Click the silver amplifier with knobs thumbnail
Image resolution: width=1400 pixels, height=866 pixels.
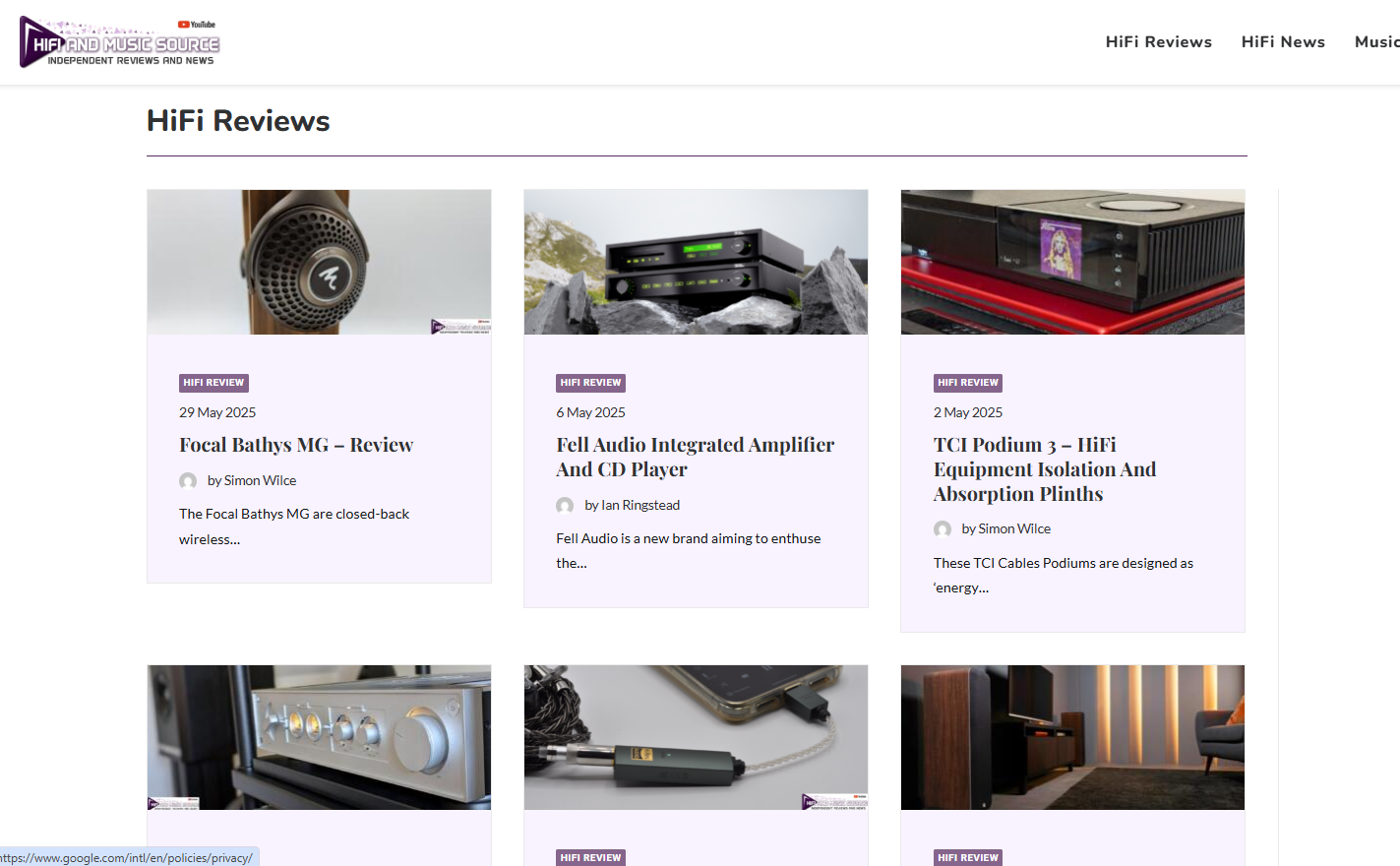[319, 737]
